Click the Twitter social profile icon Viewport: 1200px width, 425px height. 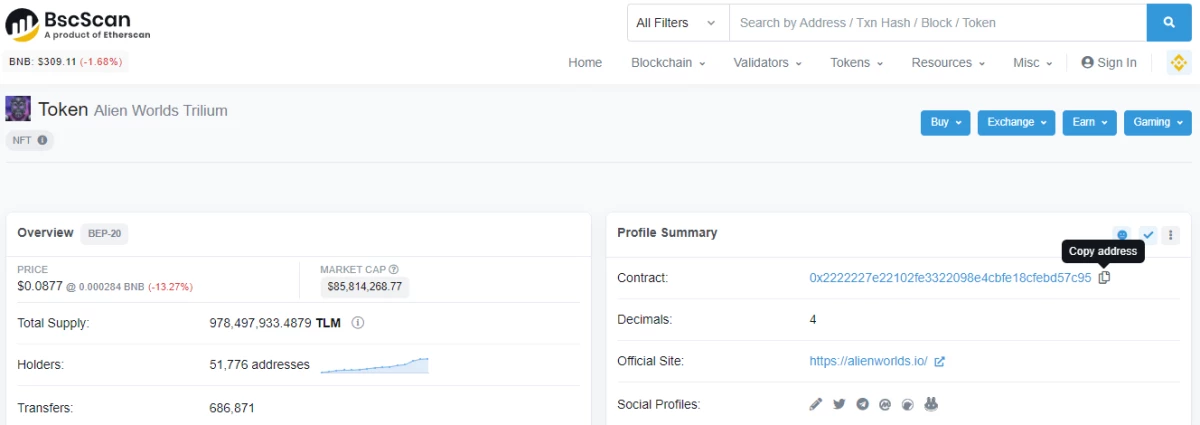click(838, 405)
